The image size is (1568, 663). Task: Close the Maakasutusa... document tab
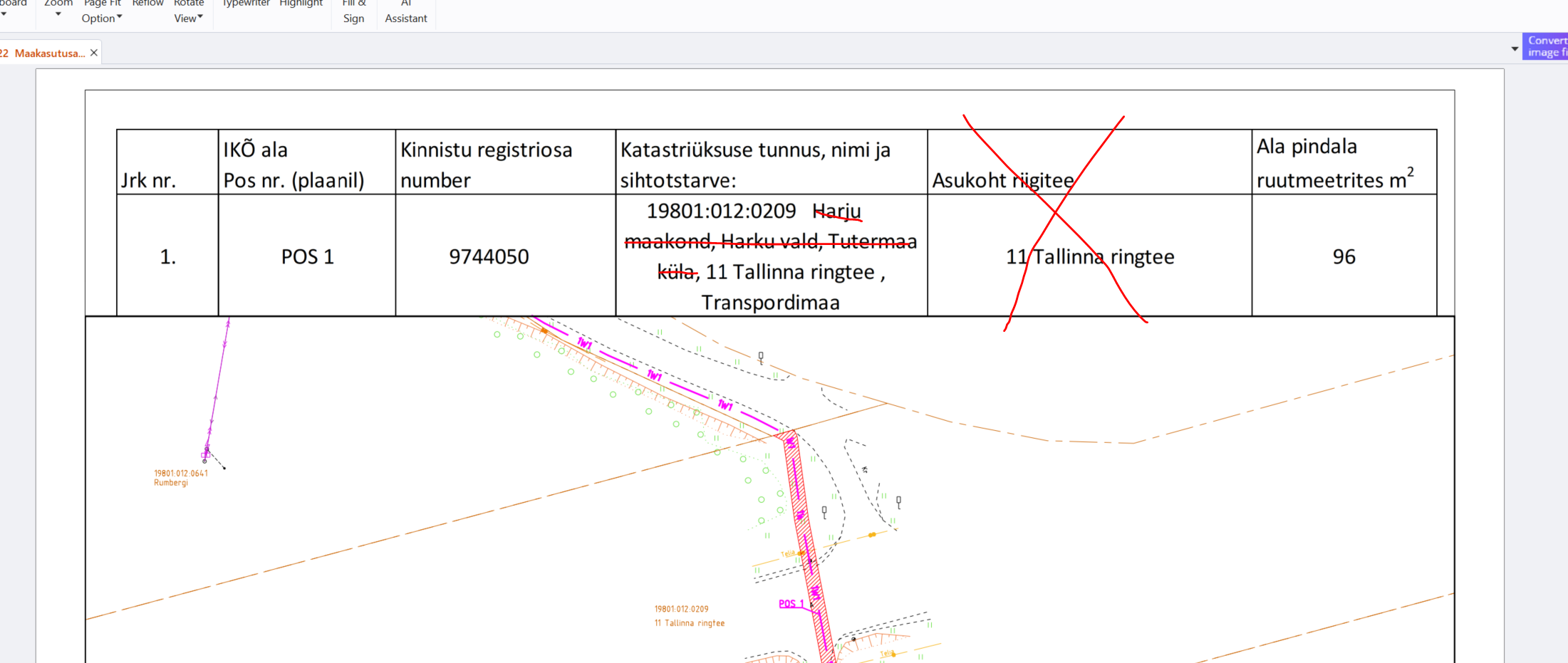(94, 53)
